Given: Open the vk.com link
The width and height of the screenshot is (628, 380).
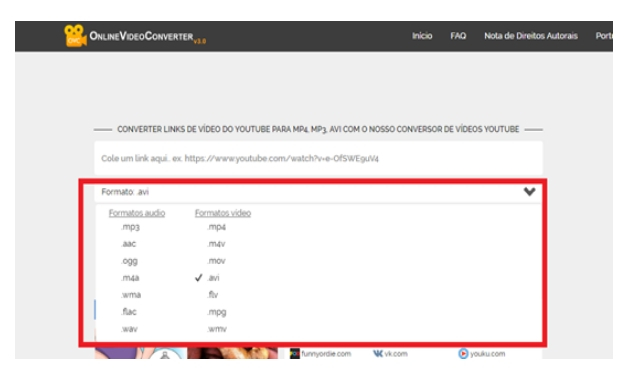Looking at the screenshot, I should click(x=396, y=354).
